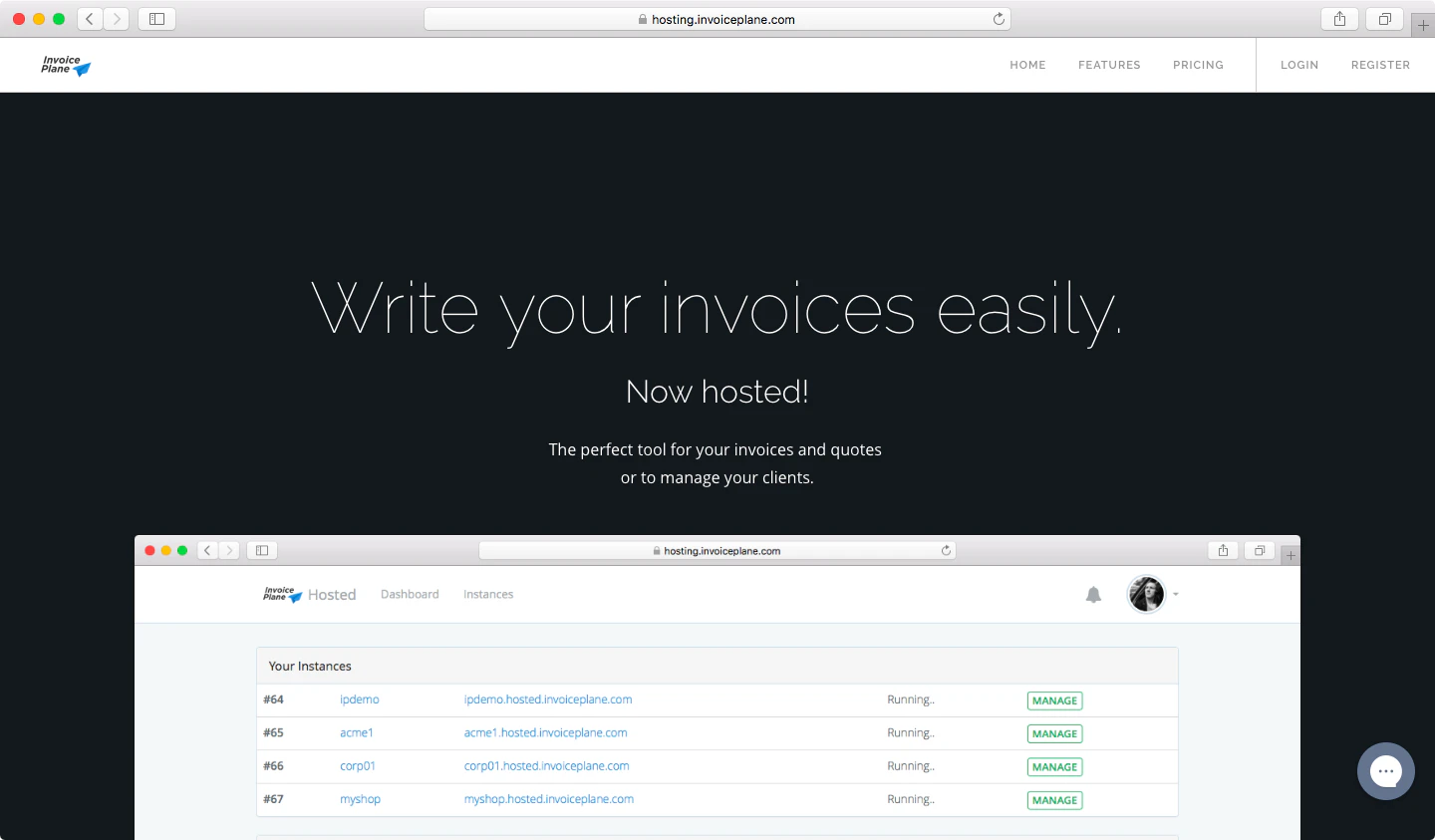The image size is (1435, 840).
Task: Open a new tab with plus button
Action: [1423, 25]
